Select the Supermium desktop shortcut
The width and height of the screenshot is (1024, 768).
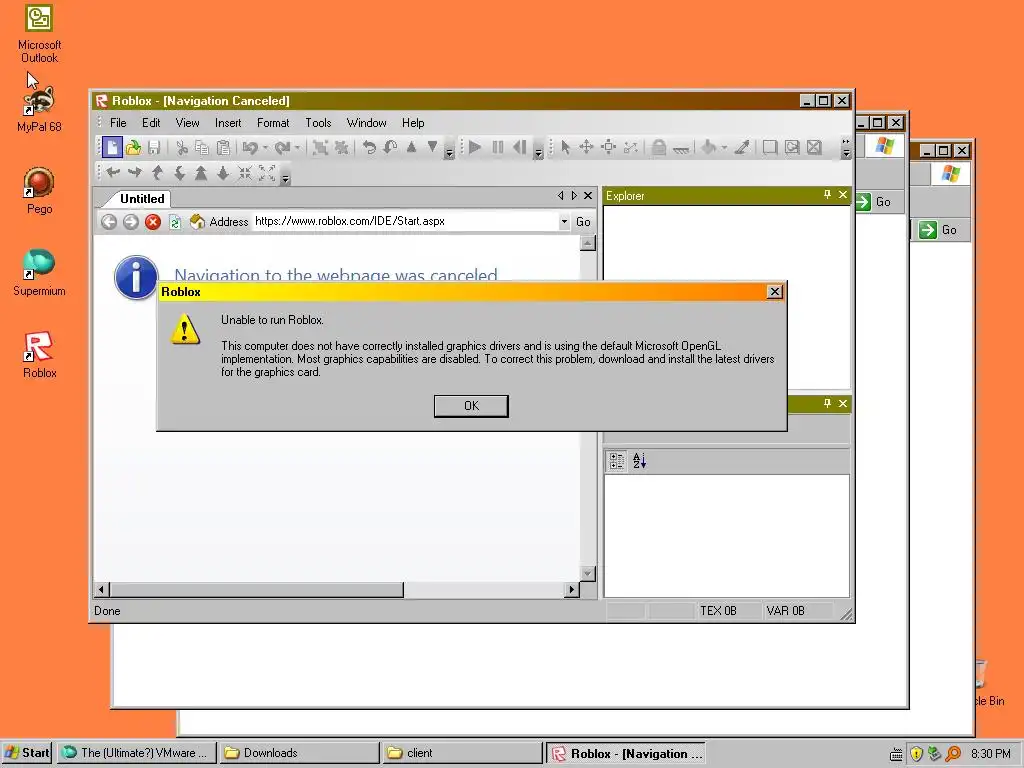[39, 273]
